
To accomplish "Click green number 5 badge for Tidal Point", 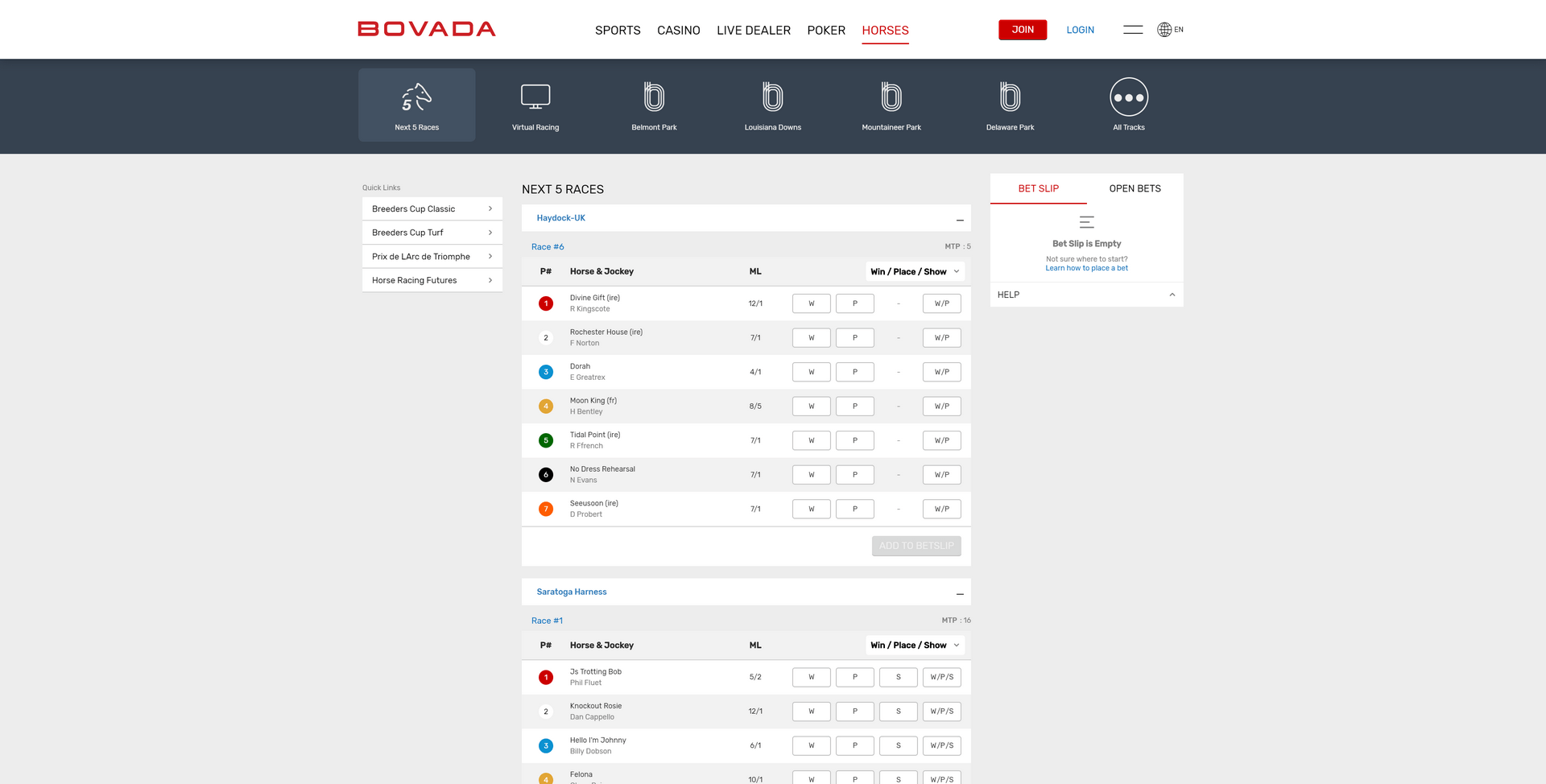I will pos(546,440).
